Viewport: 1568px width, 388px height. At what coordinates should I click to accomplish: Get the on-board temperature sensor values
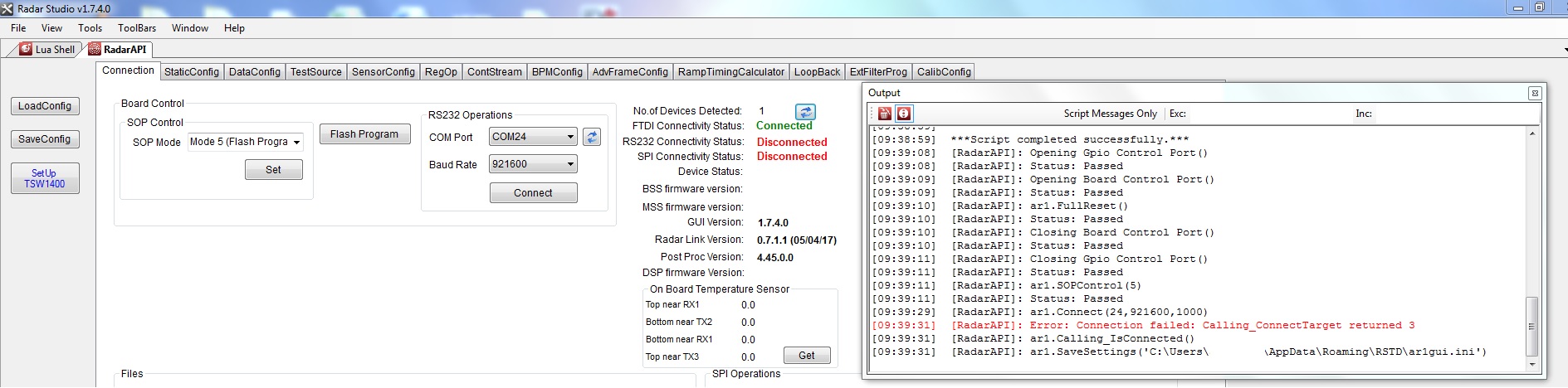(x=806, y=356)
